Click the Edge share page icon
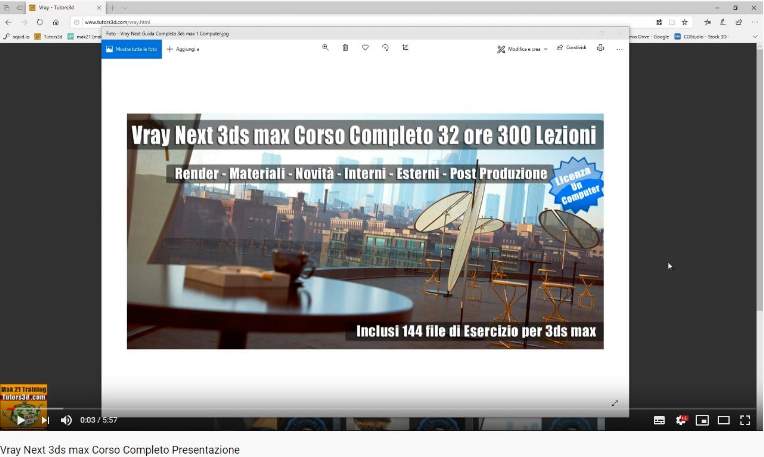Image resolution: width=764 pixels, height=457 pixels. 739,22
